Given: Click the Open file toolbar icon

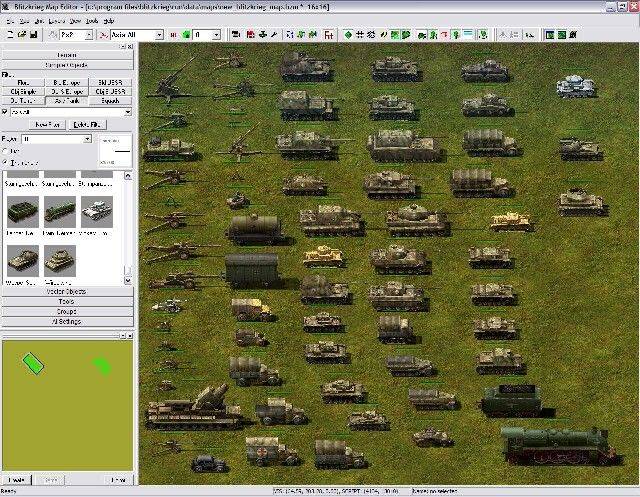Looking at the screenshot, I should (21, 35).
